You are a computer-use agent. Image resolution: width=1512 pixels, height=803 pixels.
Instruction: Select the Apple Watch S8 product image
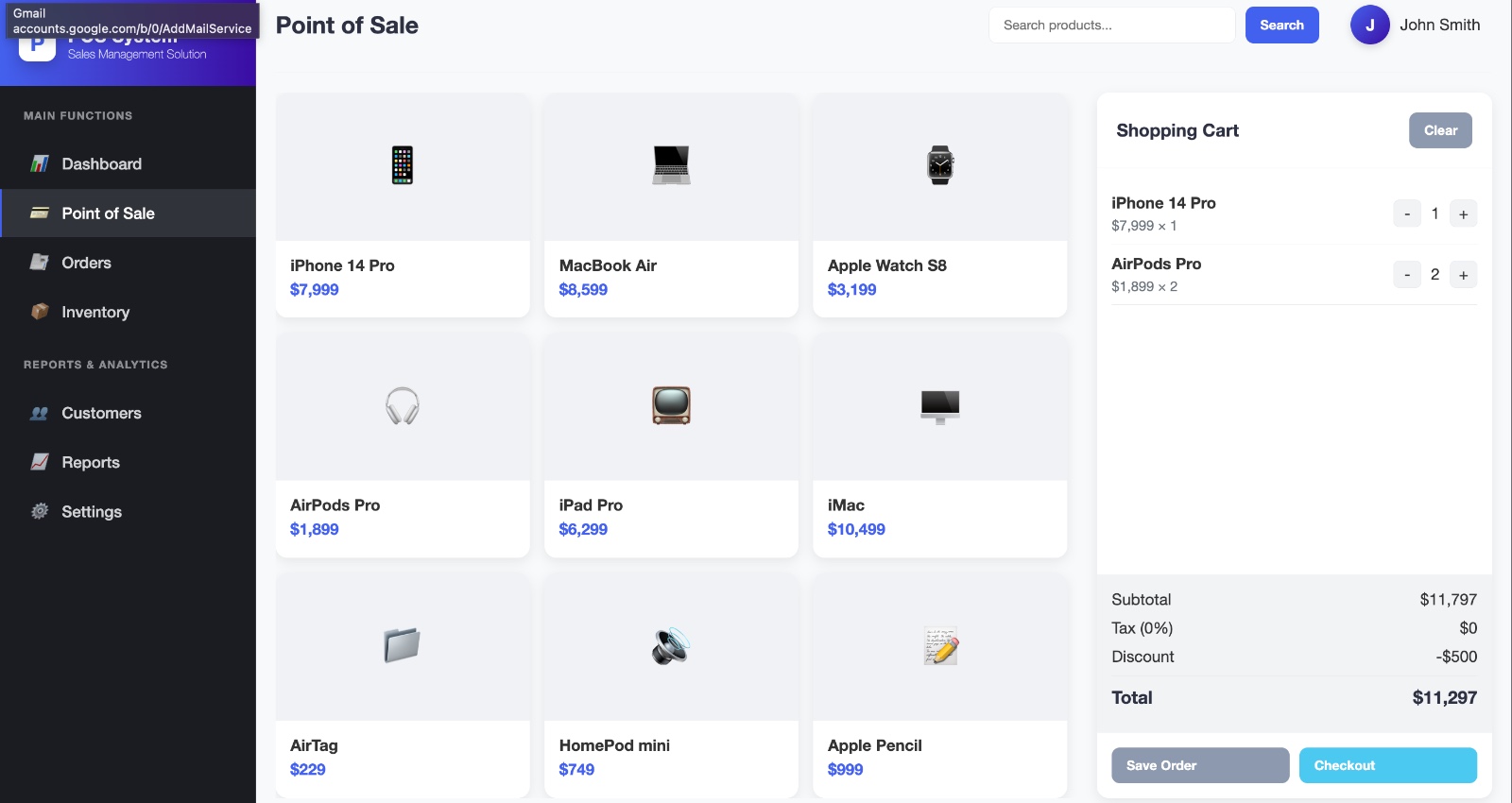coord(939,166)
